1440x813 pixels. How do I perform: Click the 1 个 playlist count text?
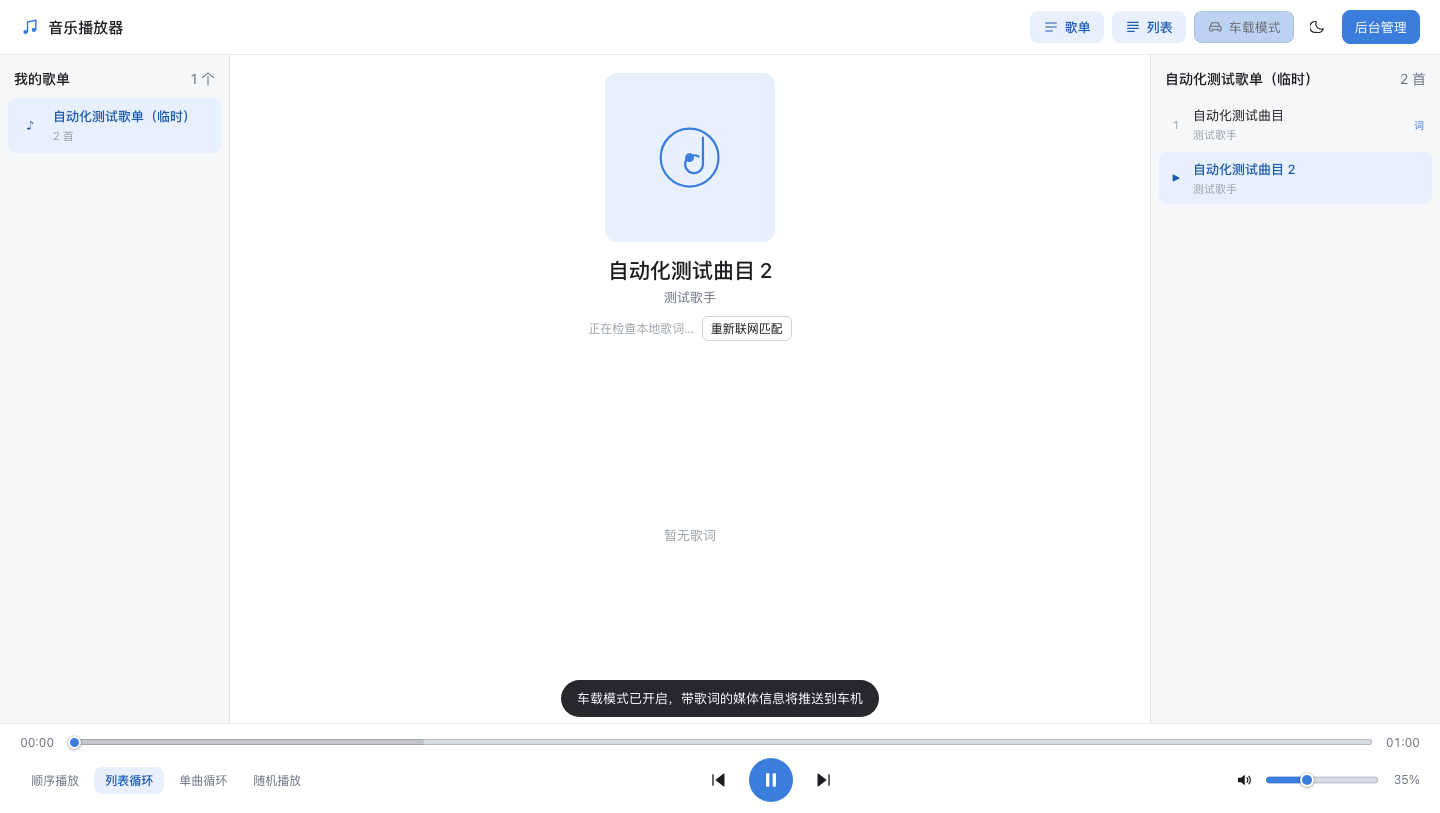pos(203,79)
